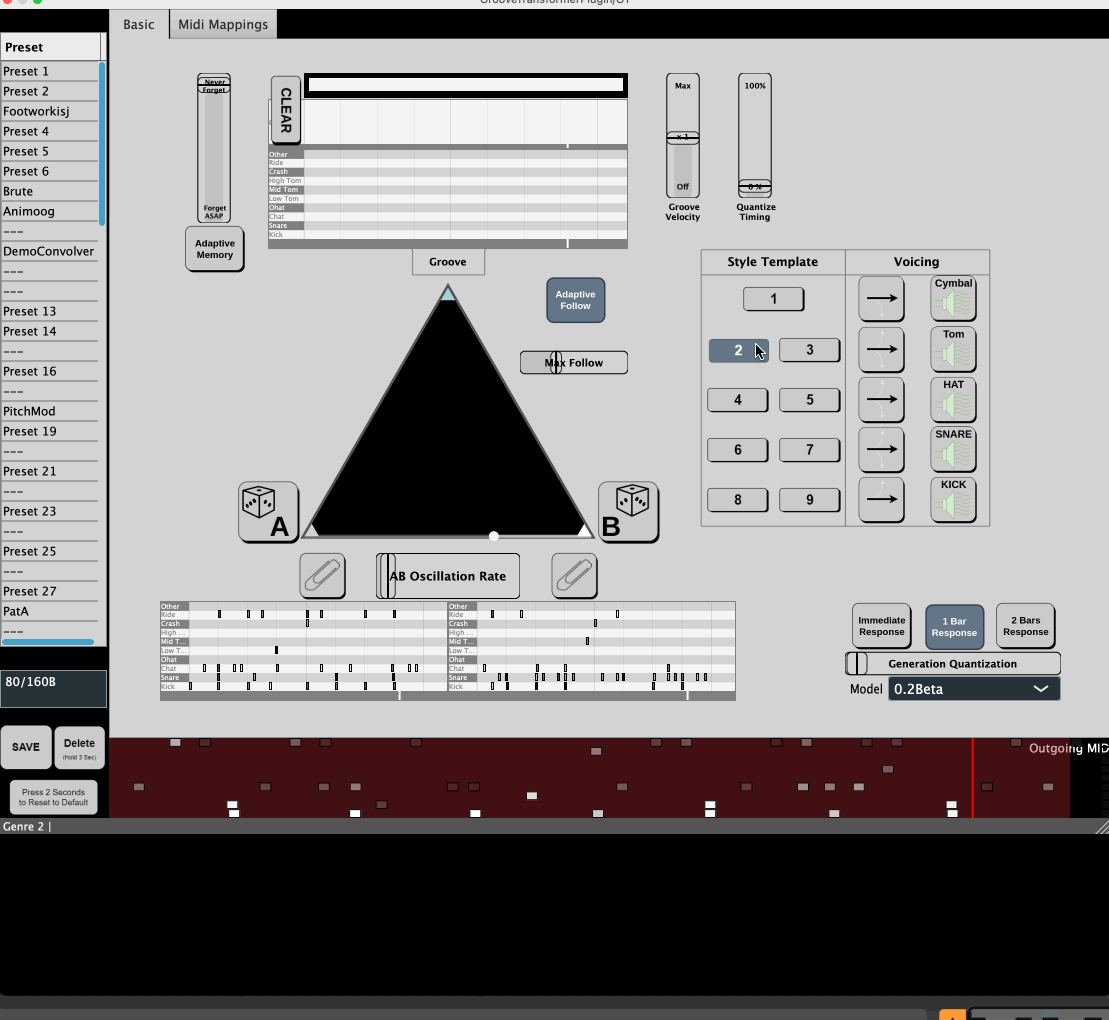The height and width of the screenshot is (1020, 1109).
Task: Toggle the Adaptive Follow button
Action: pos(575,300)
